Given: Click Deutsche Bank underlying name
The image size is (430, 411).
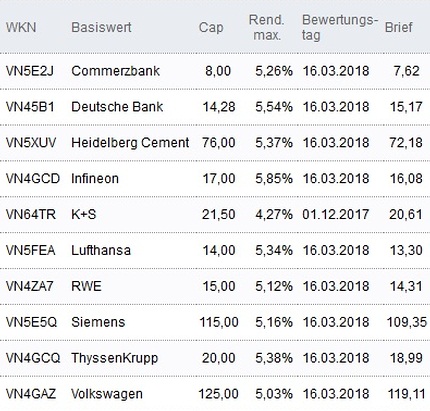Looking at the screenshot, I should coord(117,107).
